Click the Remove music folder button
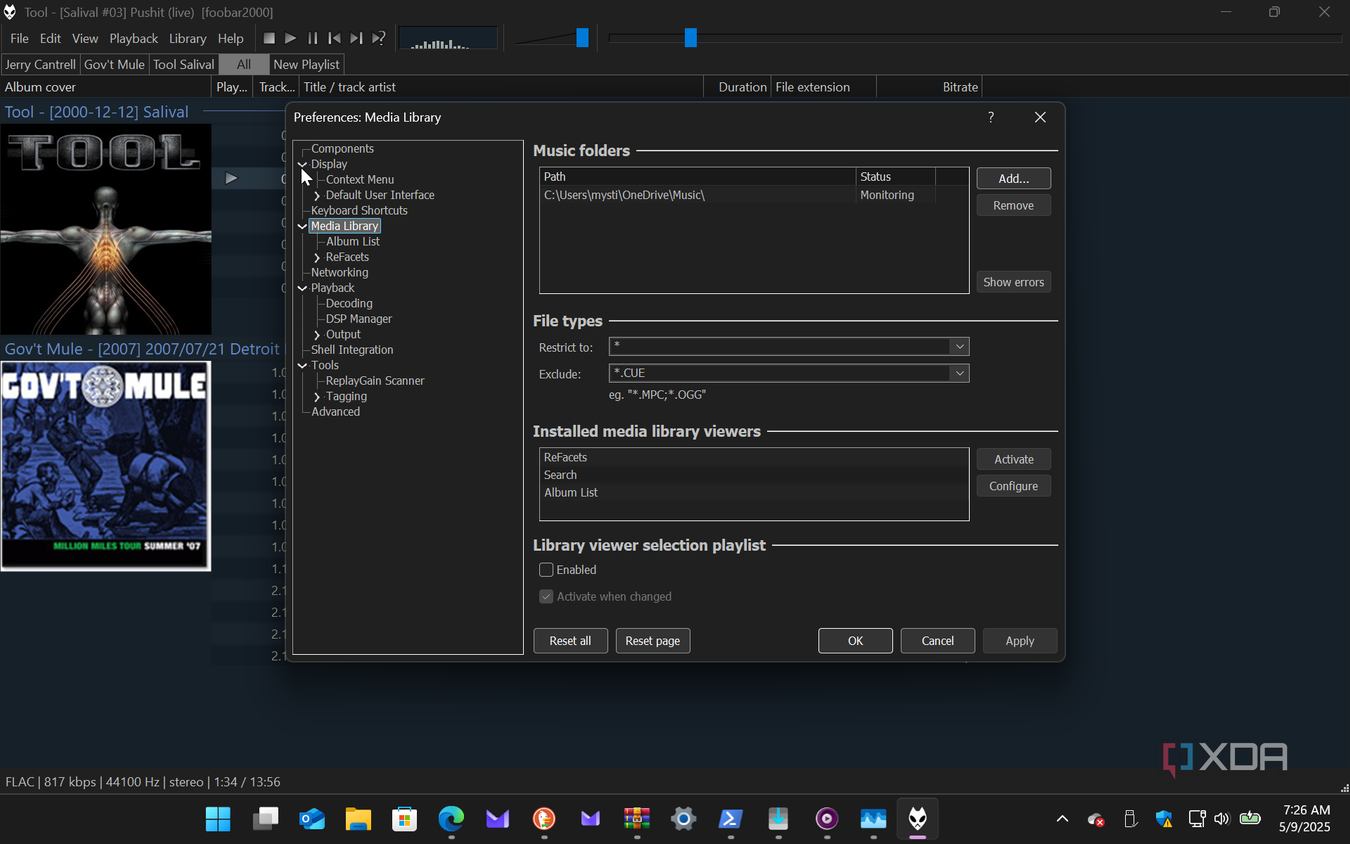Screen dimensions: 1350x844 click(1013, 205)
